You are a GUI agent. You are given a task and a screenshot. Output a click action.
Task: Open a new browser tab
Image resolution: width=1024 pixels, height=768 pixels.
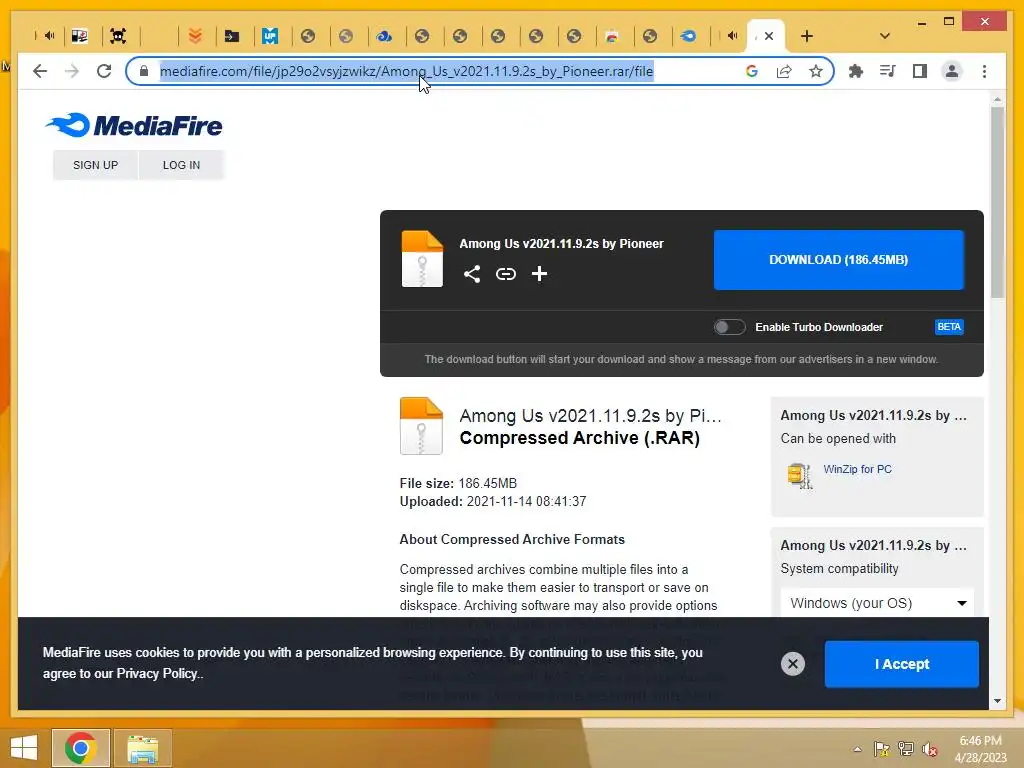(807, 36)
